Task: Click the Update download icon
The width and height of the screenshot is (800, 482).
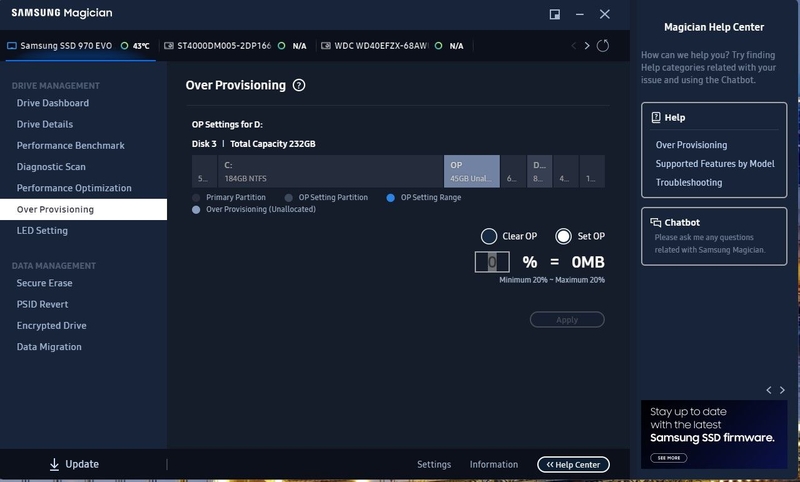Action: click(x=54, y=464)
